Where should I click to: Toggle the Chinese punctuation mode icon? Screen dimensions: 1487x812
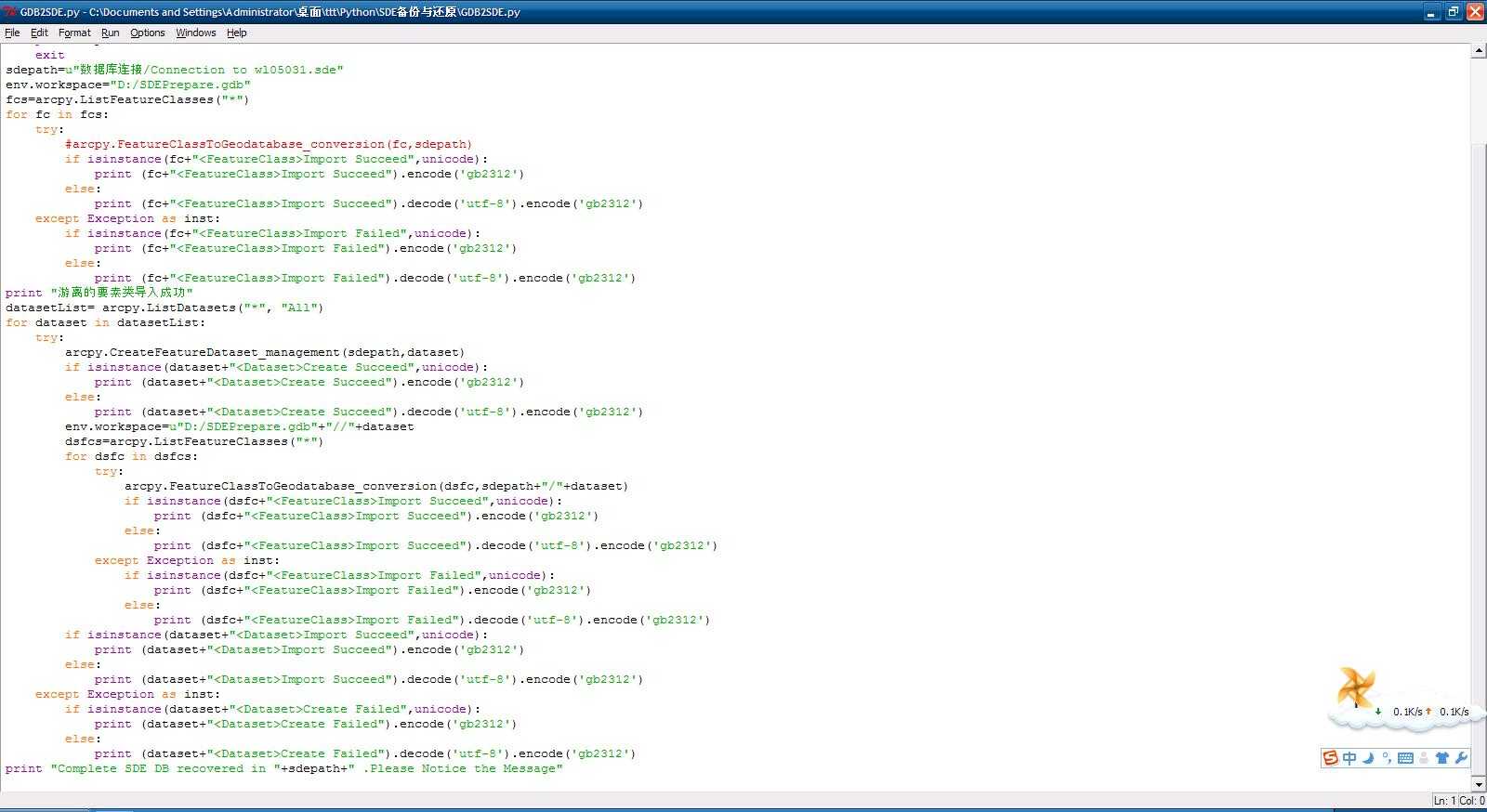coord(1386,758)
